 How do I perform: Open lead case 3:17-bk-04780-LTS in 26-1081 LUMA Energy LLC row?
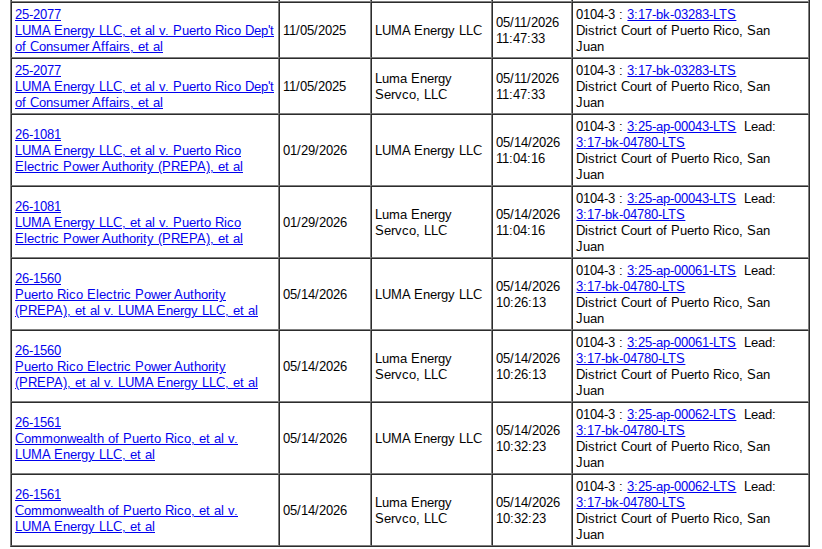(630, 142)
